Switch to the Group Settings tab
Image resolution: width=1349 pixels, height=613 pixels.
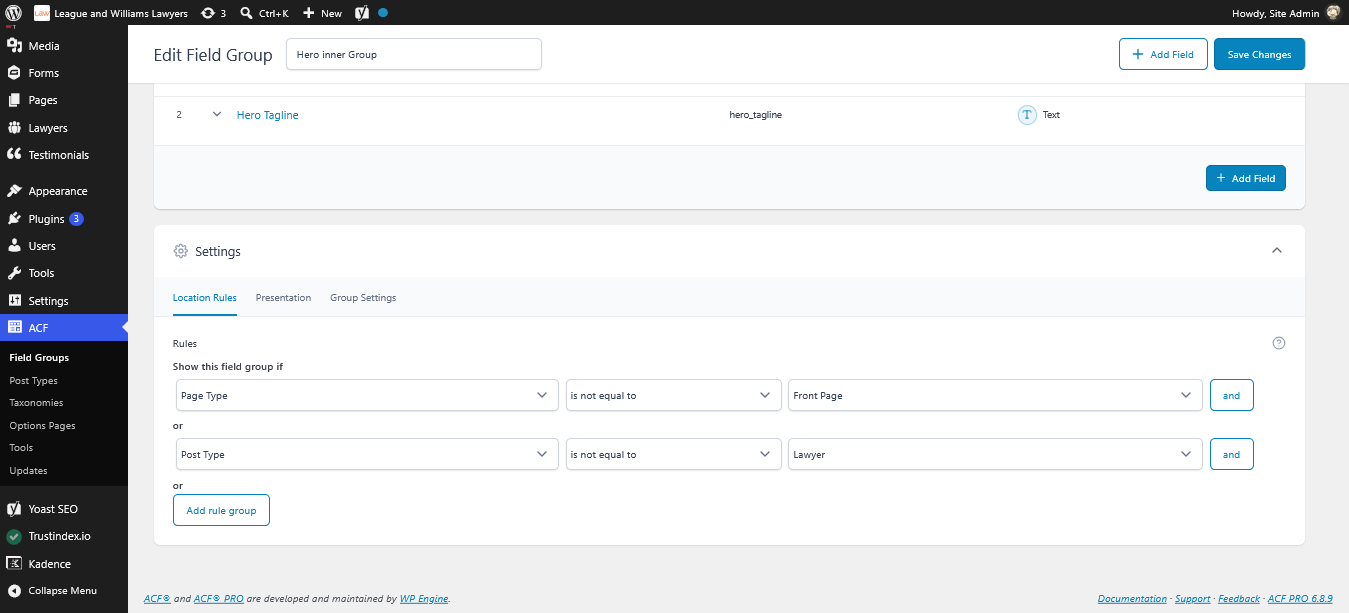click(363, 298)
